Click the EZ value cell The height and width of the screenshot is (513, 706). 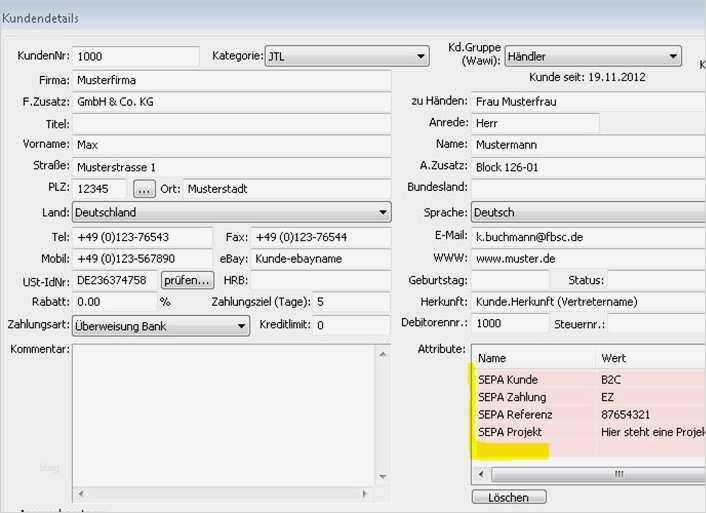point(652,397)
